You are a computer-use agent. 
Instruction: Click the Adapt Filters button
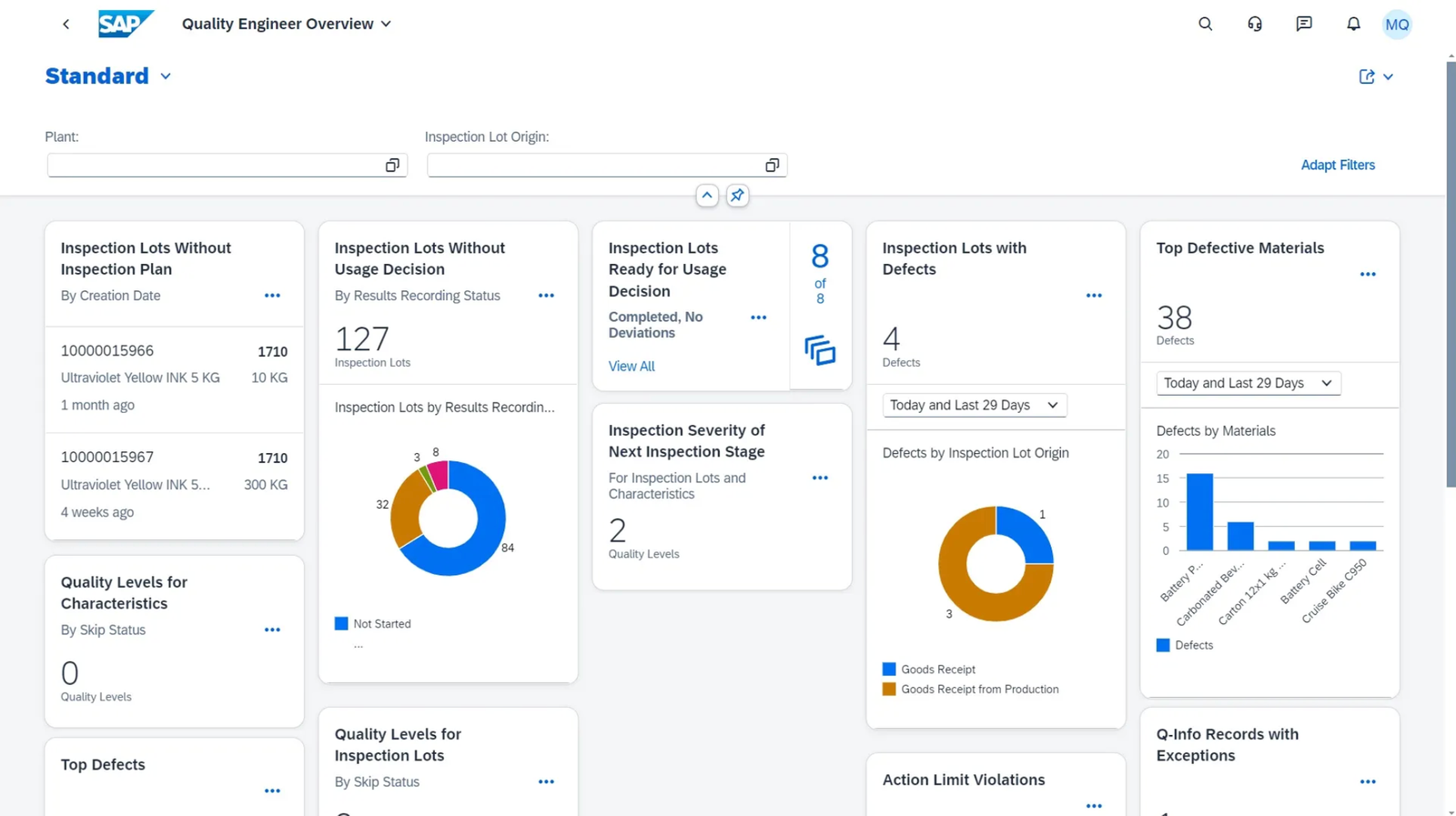point(1337,166)
